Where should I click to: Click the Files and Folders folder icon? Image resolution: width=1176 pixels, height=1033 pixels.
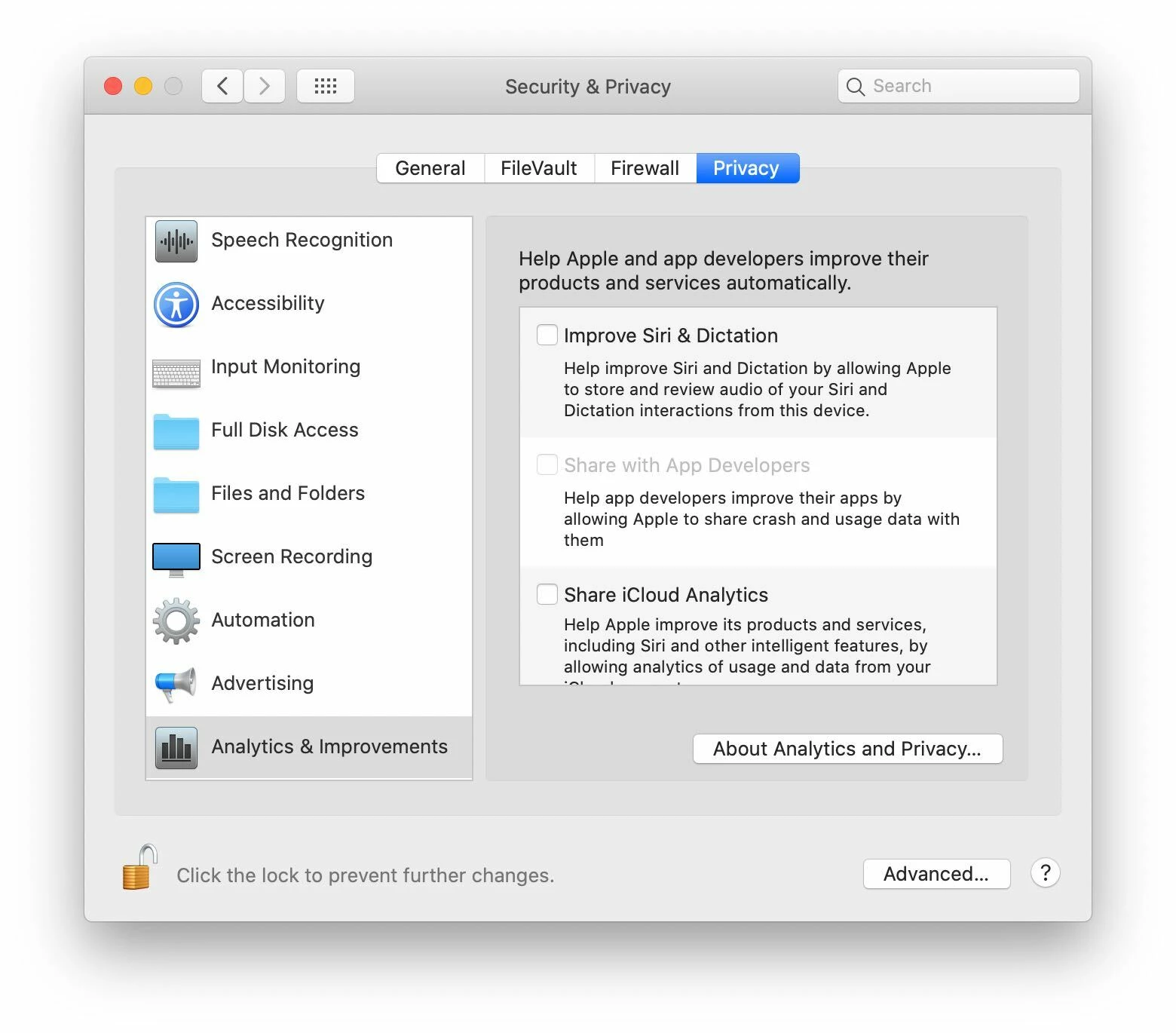point(176,495)
